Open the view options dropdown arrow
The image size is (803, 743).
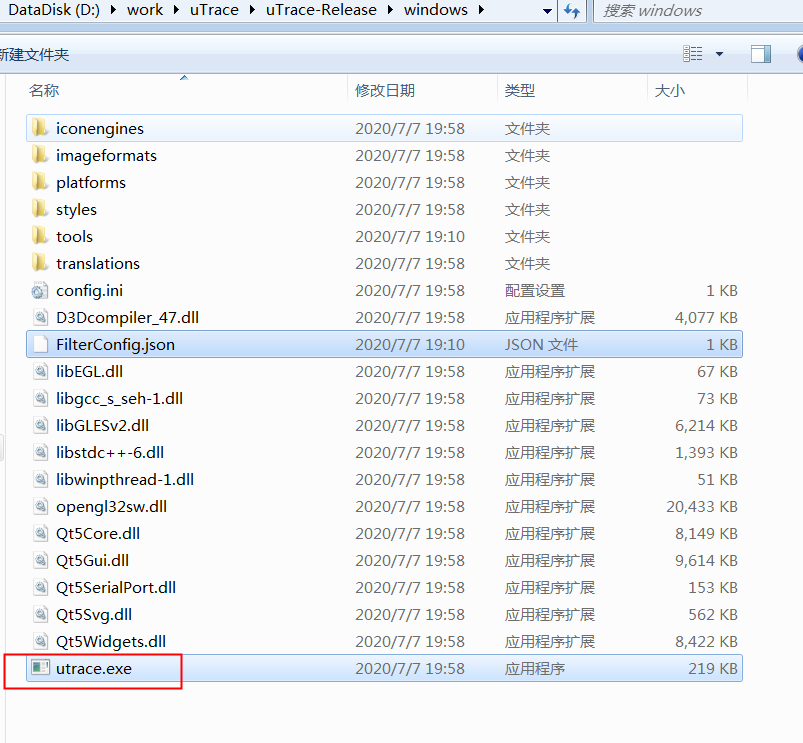pos(720,54)
